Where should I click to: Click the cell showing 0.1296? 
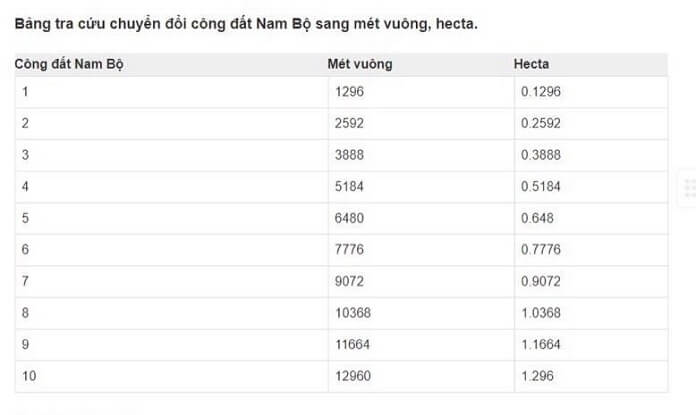click(591, 92)
